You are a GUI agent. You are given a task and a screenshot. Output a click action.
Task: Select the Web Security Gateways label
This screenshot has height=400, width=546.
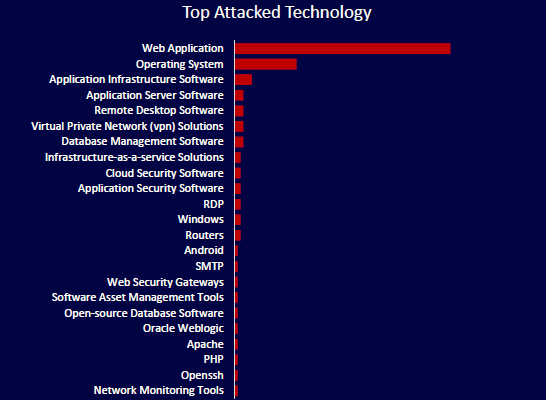(165, 282)
